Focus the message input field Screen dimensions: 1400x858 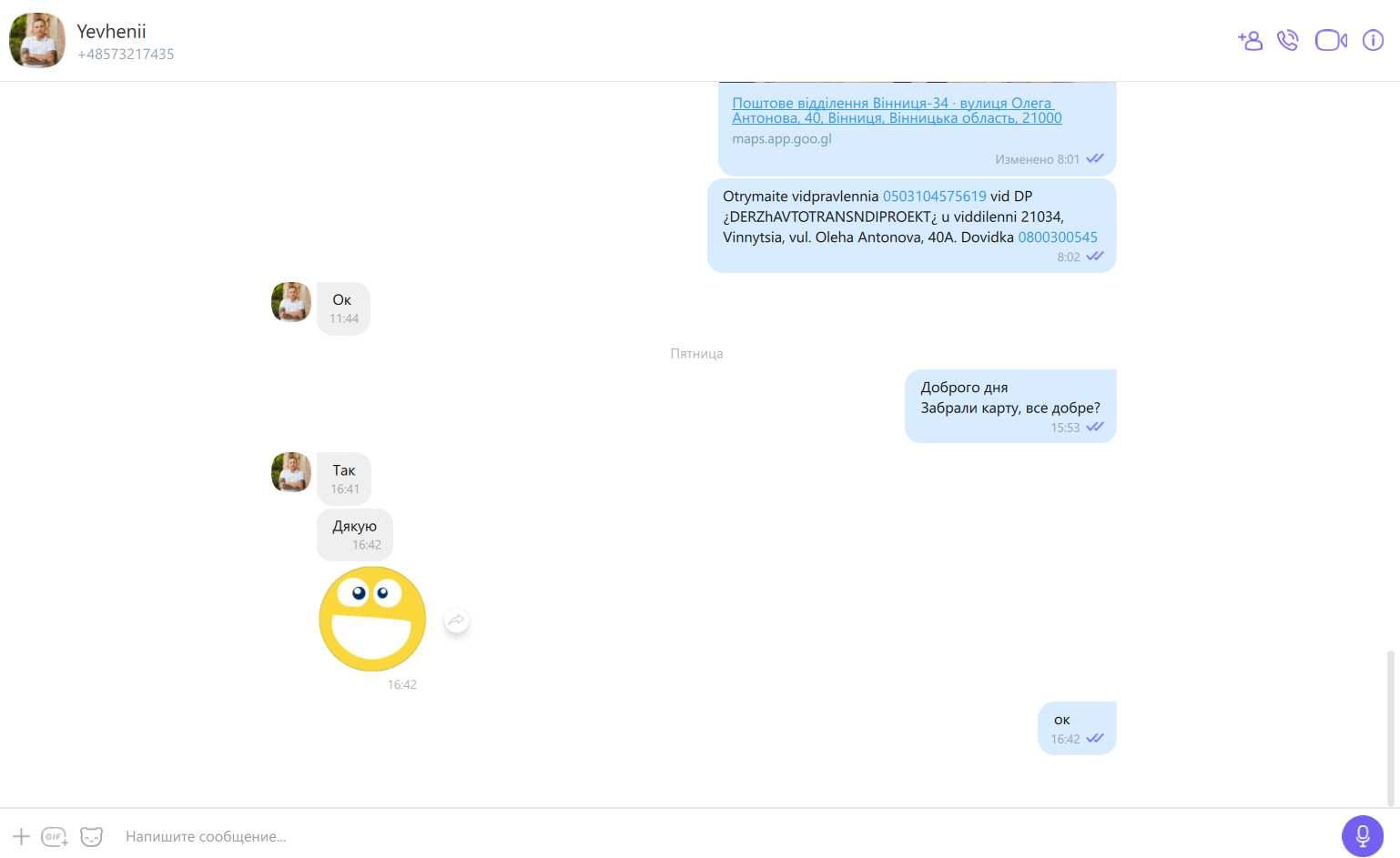click(x=719, y=836)
